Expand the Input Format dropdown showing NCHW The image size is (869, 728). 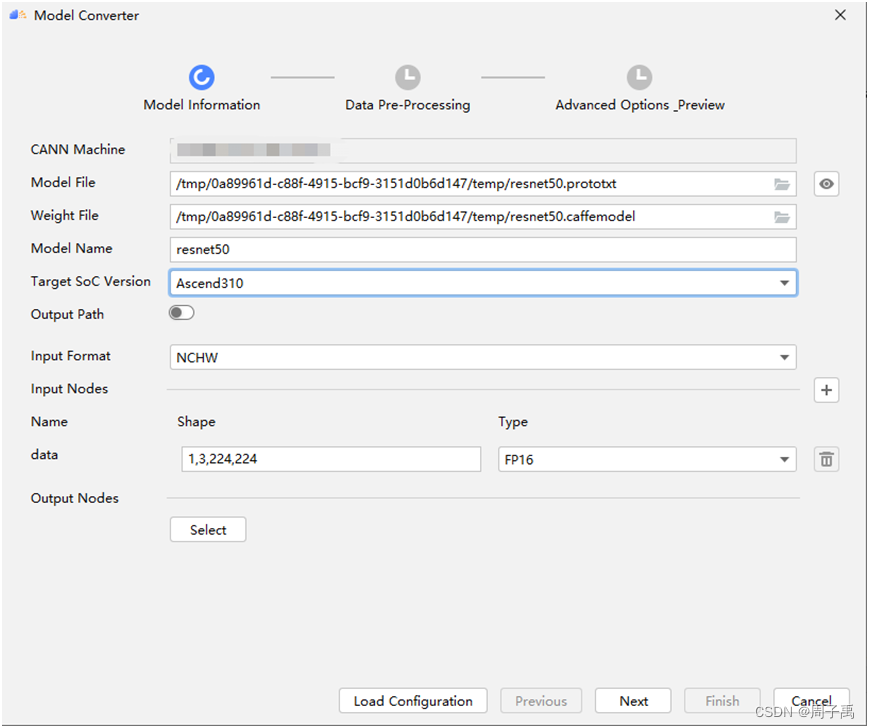click(x=784, y=356)
